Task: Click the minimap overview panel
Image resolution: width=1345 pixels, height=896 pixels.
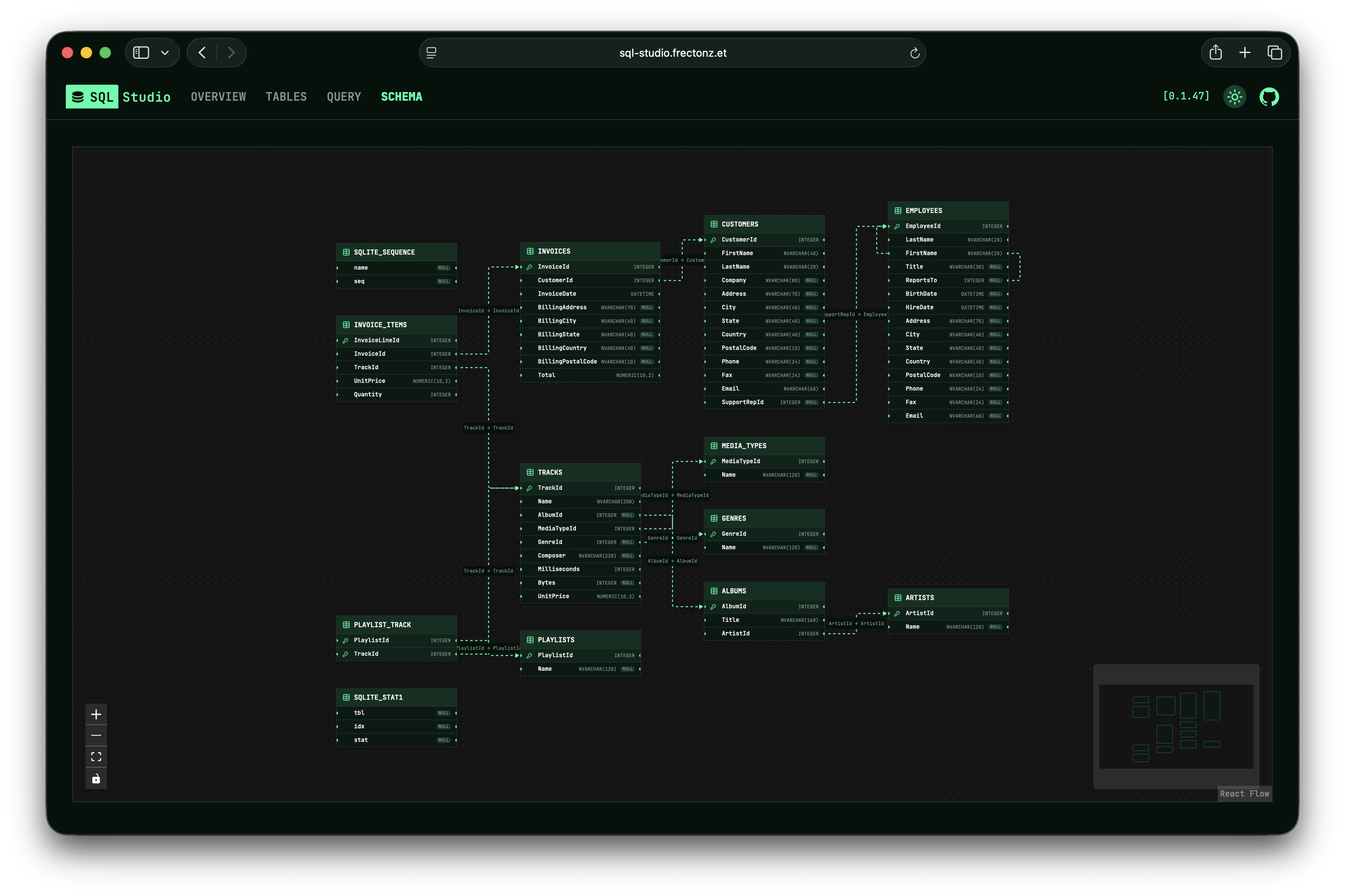Action: point(1176,726)
